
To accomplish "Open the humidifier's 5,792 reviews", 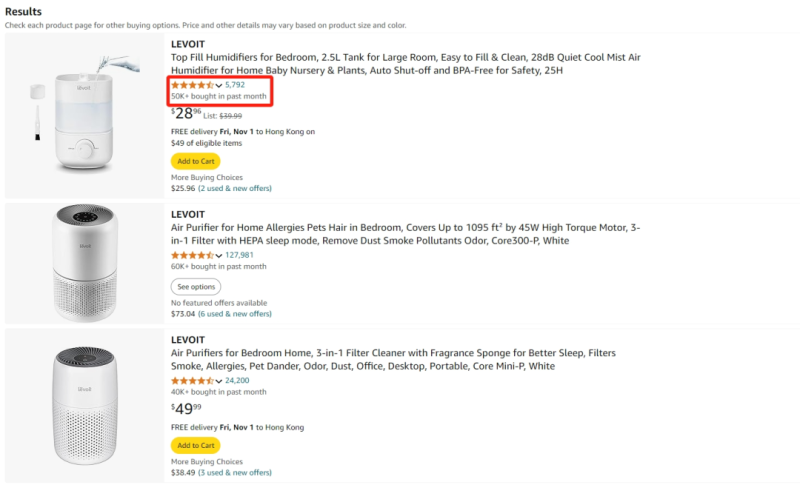I will 235,86.
